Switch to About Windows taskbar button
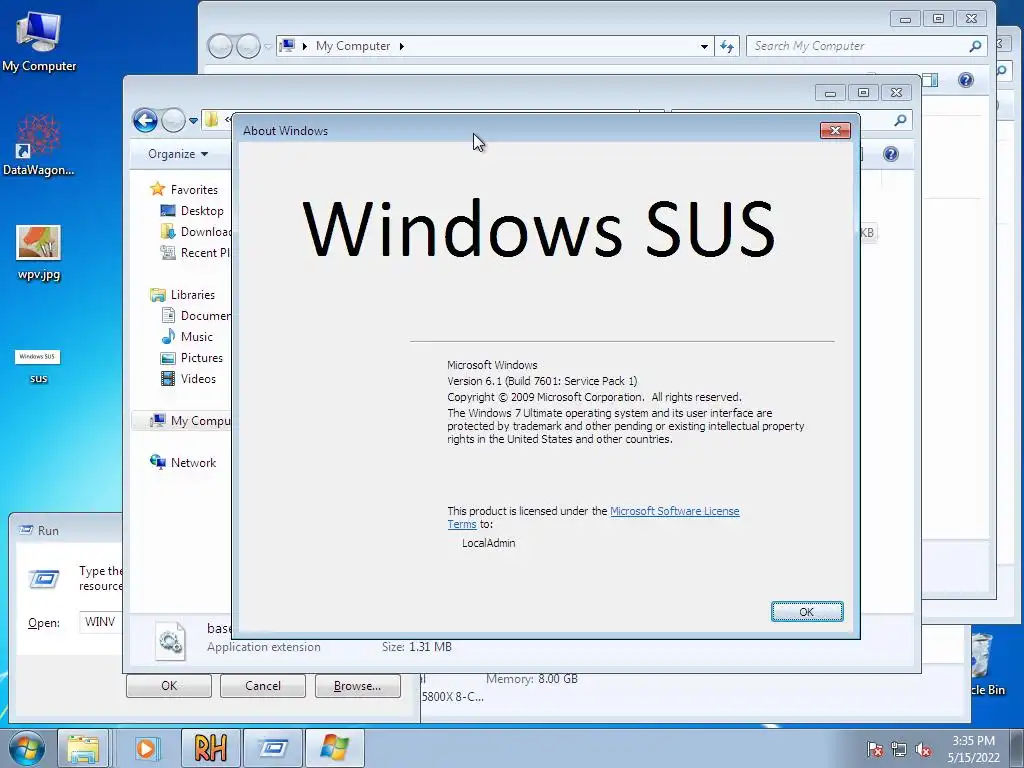Screen dimensions: 1024x768 334,748
